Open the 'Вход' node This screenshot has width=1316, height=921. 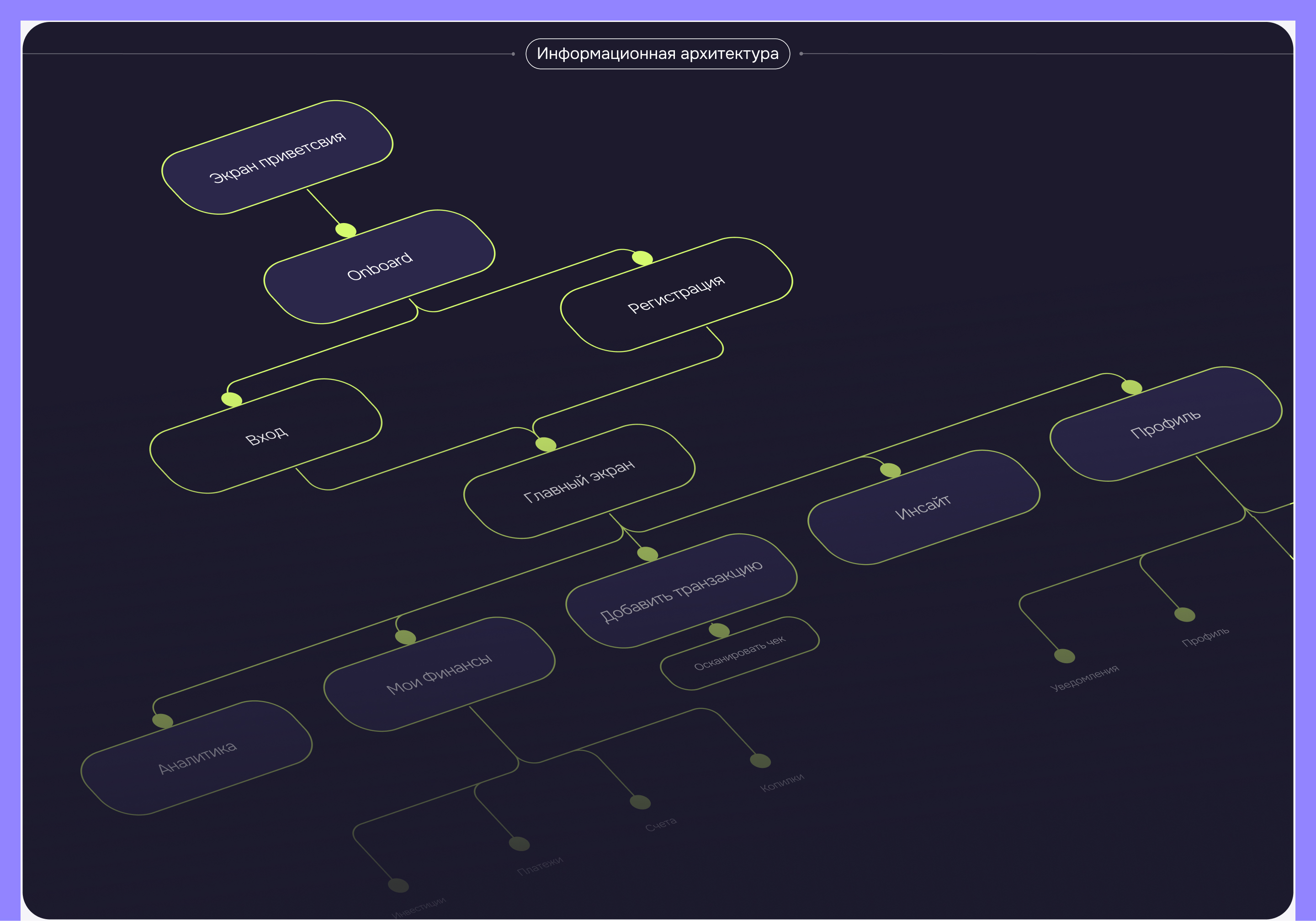(x=266, y=436)
